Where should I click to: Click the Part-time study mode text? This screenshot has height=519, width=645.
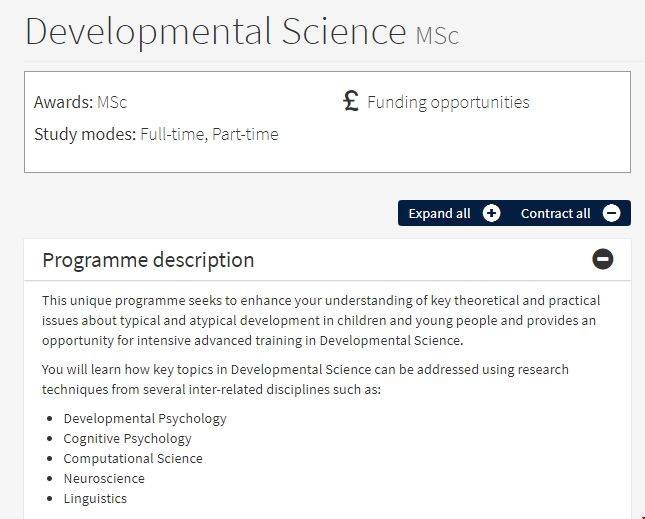(245, 134)
